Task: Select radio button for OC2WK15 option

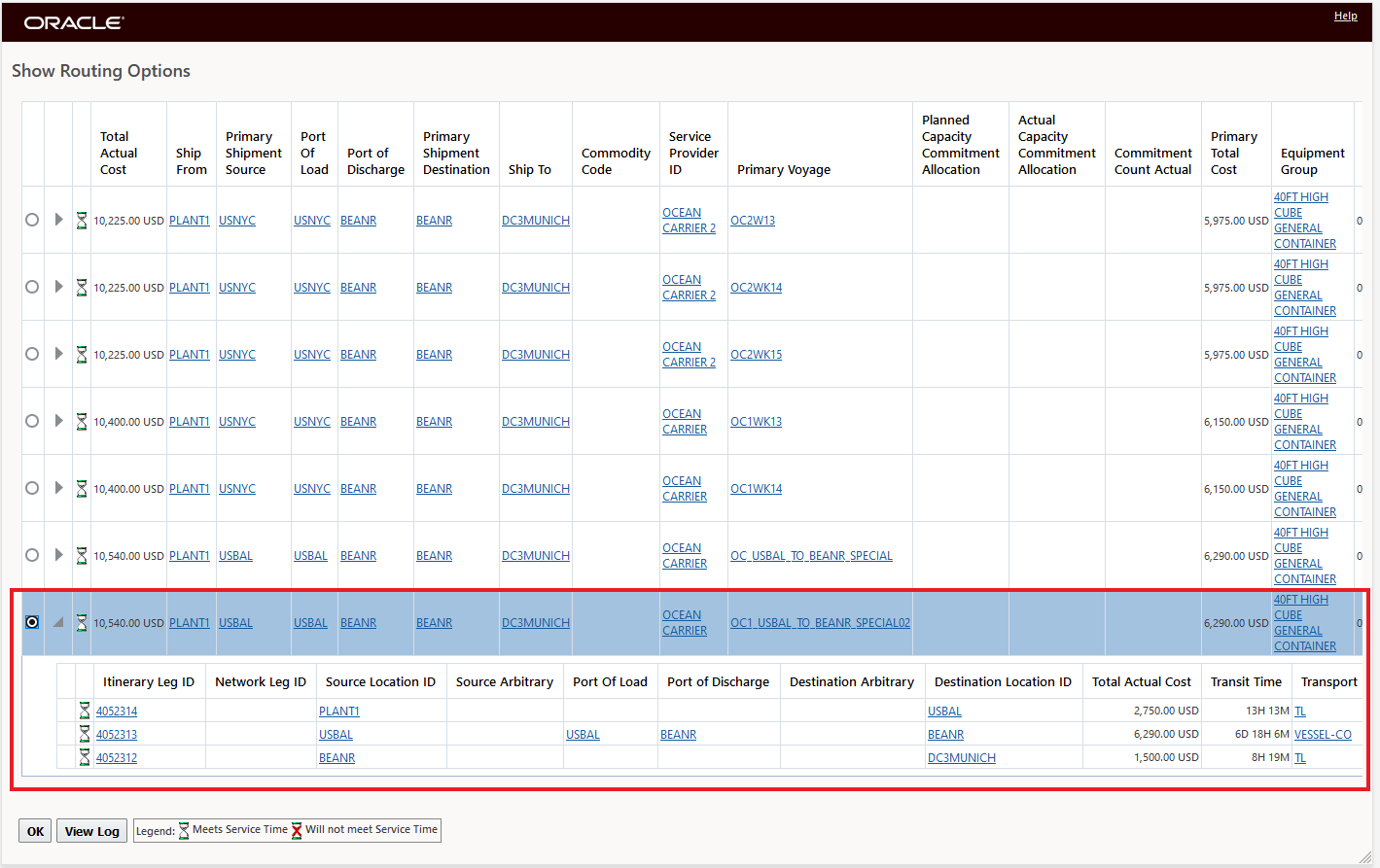Action: [32, 354]
